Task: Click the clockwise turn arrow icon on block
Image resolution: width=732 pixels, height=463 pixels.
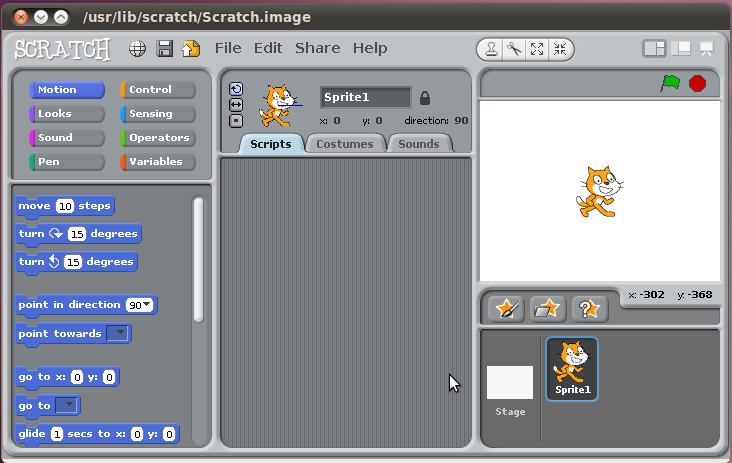Action: click(56, 233)
